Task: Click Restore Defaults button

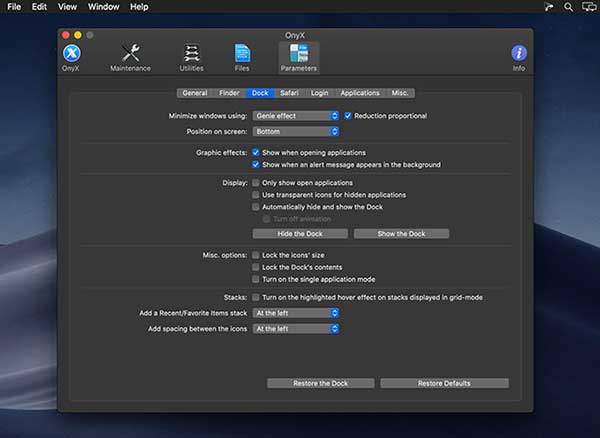Action: click(444, 383)
